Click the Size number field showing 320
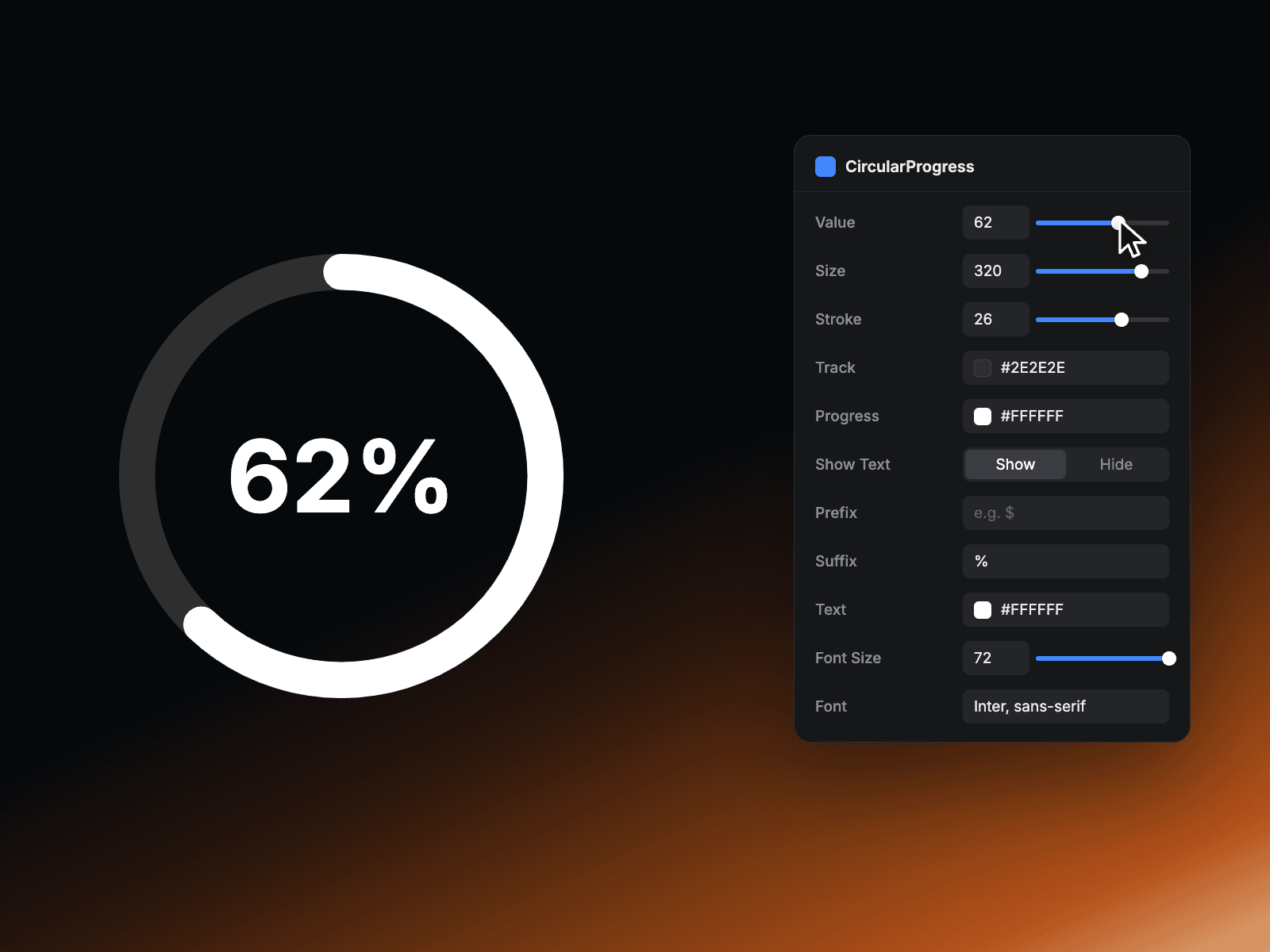Screen dimensions: 1270x952 pos(996,271)
